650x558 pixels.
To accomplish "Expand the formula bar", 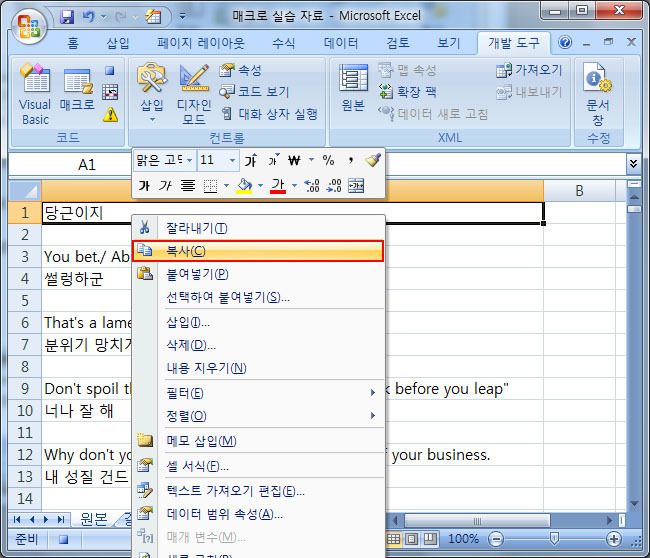I will pyautogui.click(x=633, y=164).
